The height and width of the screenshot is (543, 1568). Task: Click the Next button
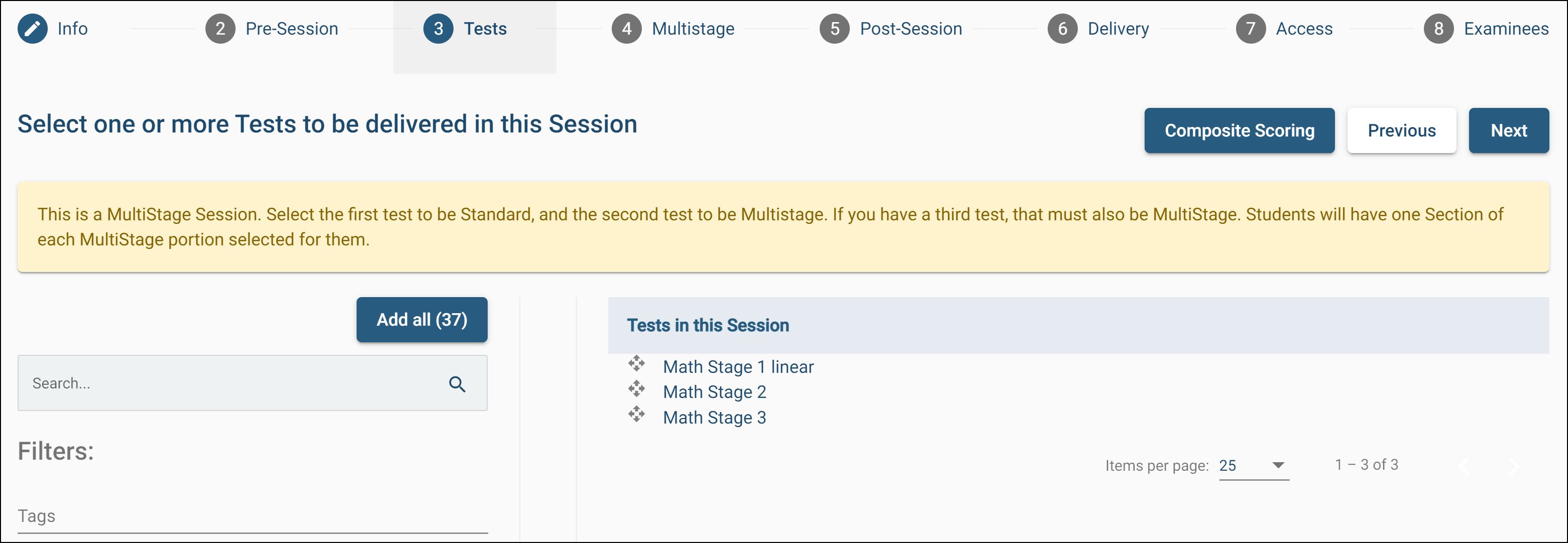click(1508, 131)
